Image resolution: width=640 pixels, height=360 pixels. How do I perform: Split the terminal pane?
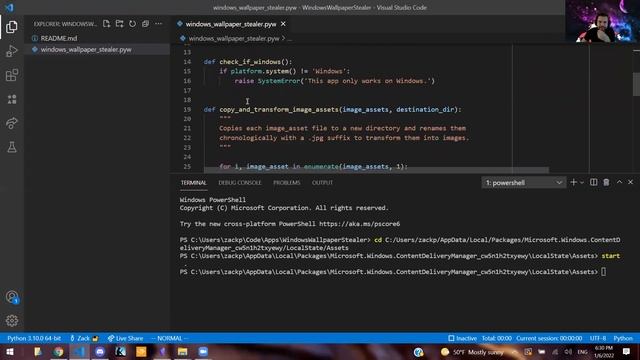point(593,182)
